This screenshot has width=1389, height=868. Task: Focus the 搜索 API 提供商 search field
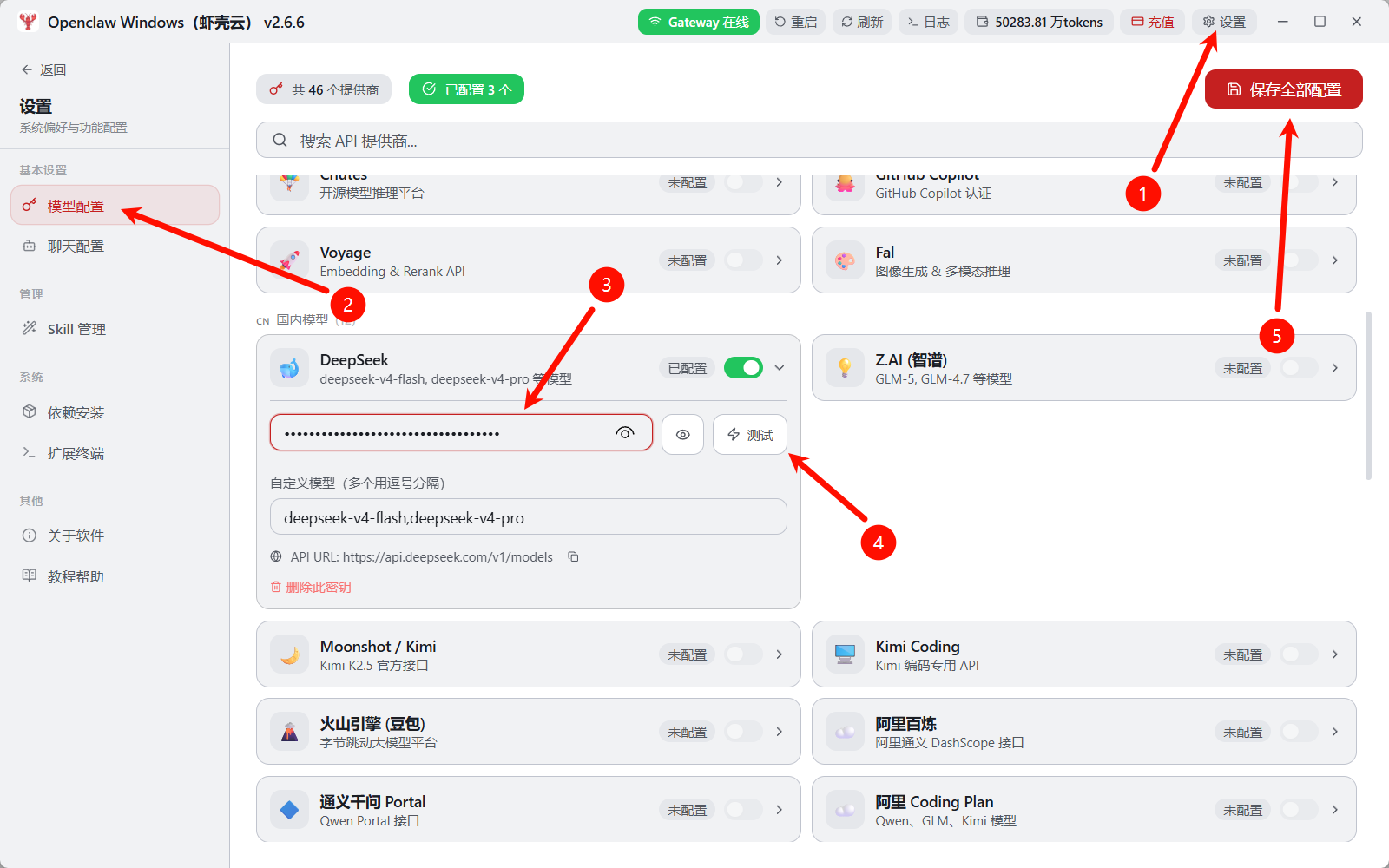809,141
